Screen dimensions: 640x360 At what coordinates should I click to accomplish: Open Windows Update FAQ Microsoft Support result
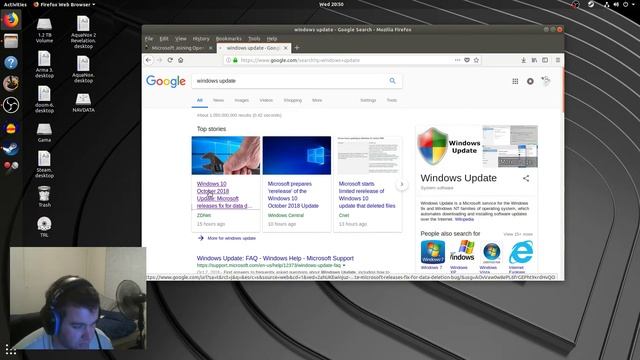[x=275, y=258]
